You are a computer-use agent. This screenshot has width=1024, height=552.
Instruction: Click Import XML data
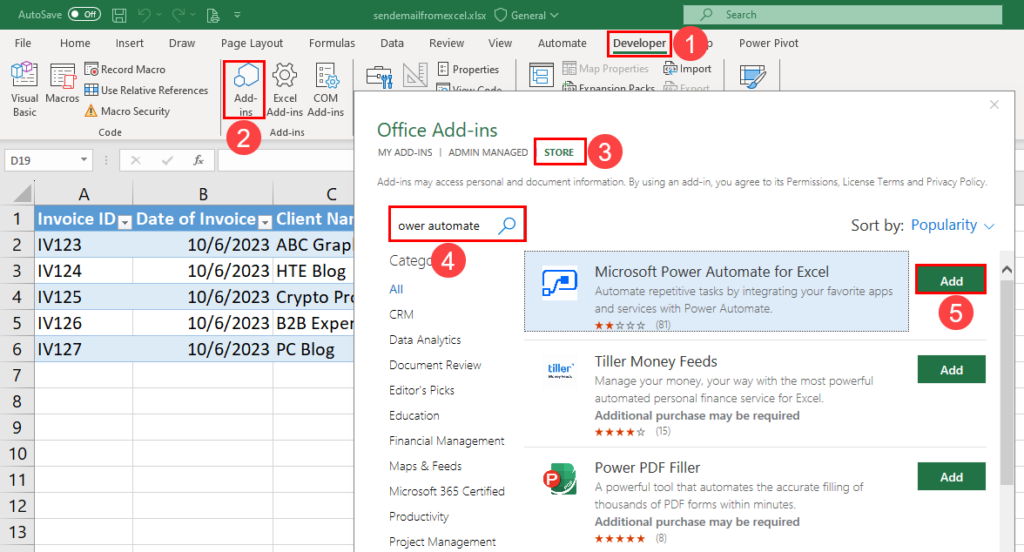coord(688,69)
